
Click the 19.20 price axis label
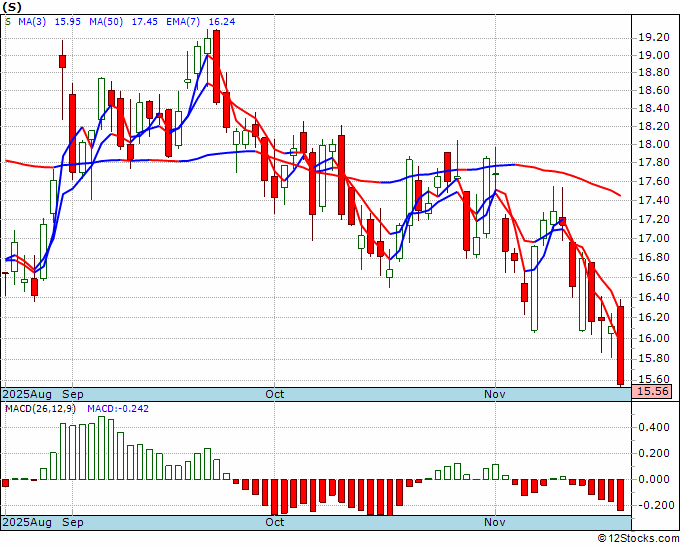pos(654,37)
